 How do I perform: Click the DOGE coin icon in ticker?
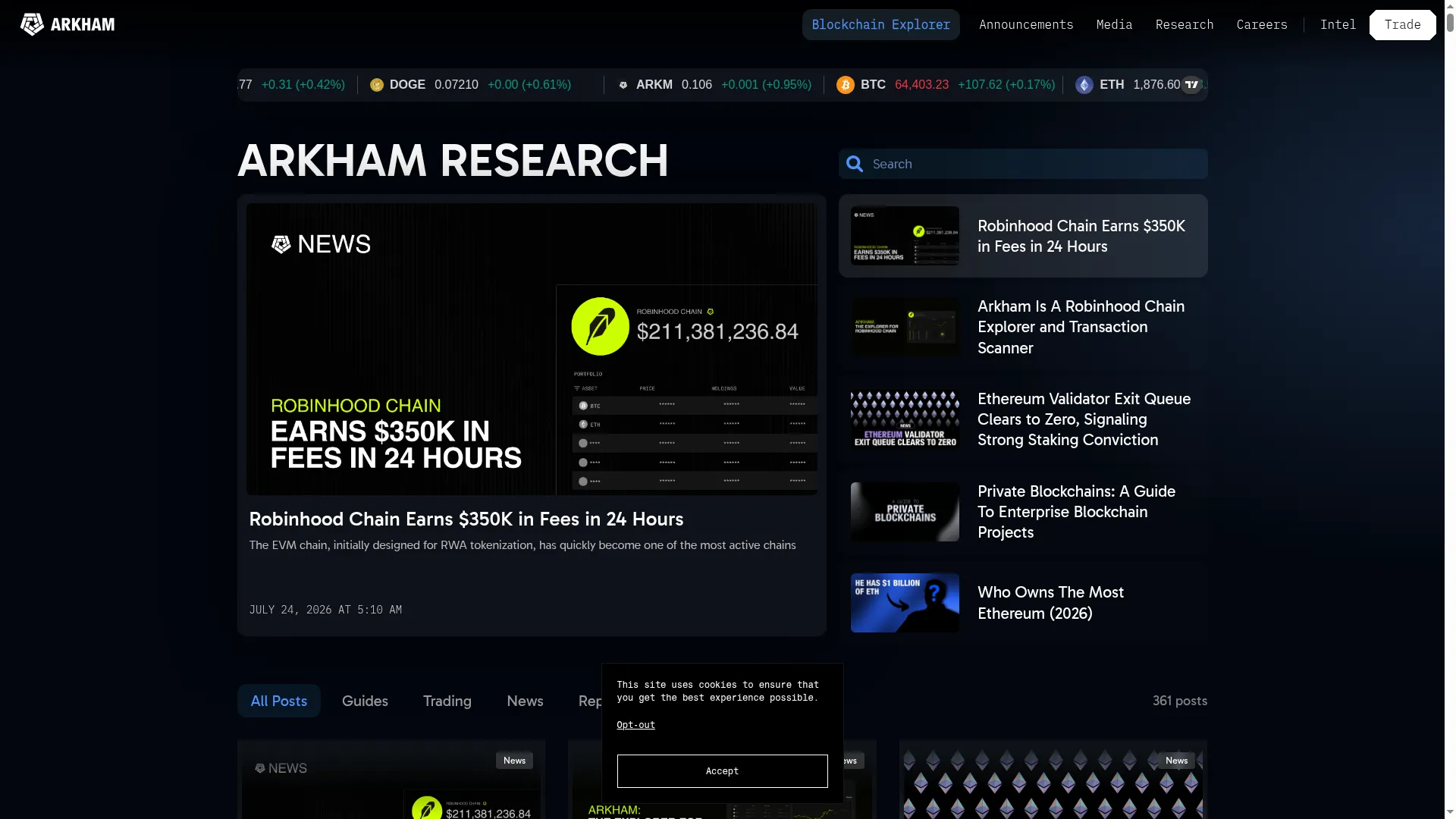377,85
